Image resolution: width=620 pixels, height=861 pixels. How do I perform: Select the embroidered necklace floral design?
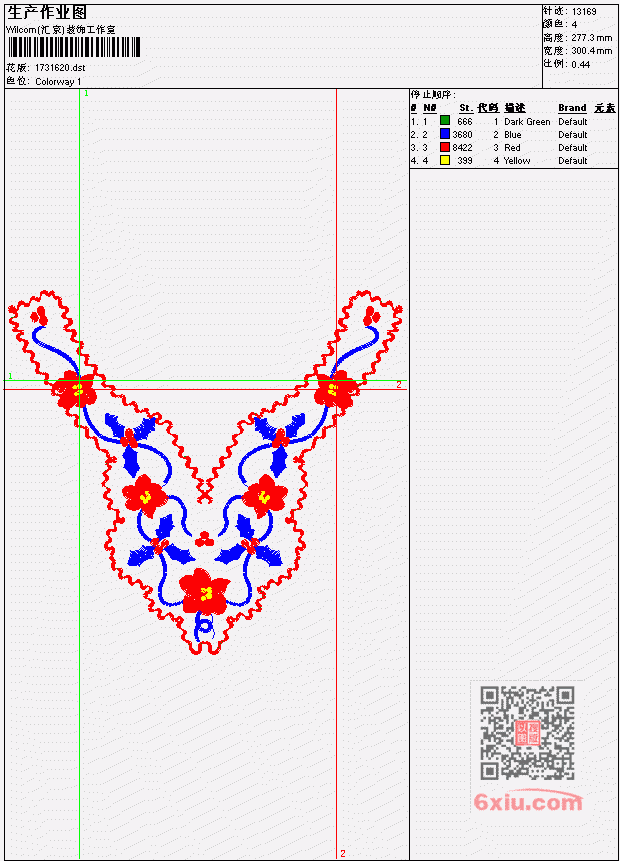[x=205, y=472]
